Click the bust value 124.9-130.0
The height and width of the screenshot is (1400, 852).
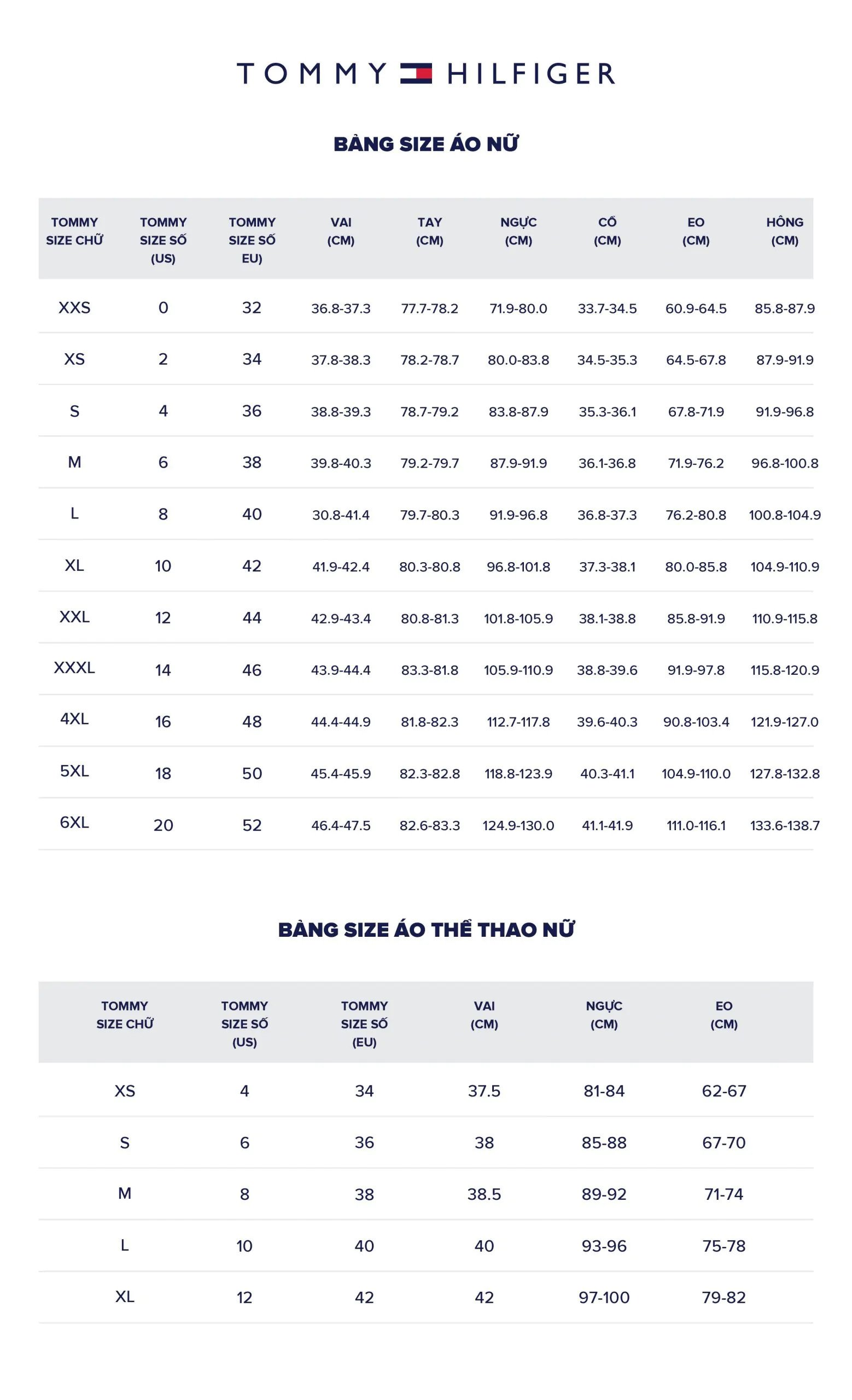tap(518, 826)
